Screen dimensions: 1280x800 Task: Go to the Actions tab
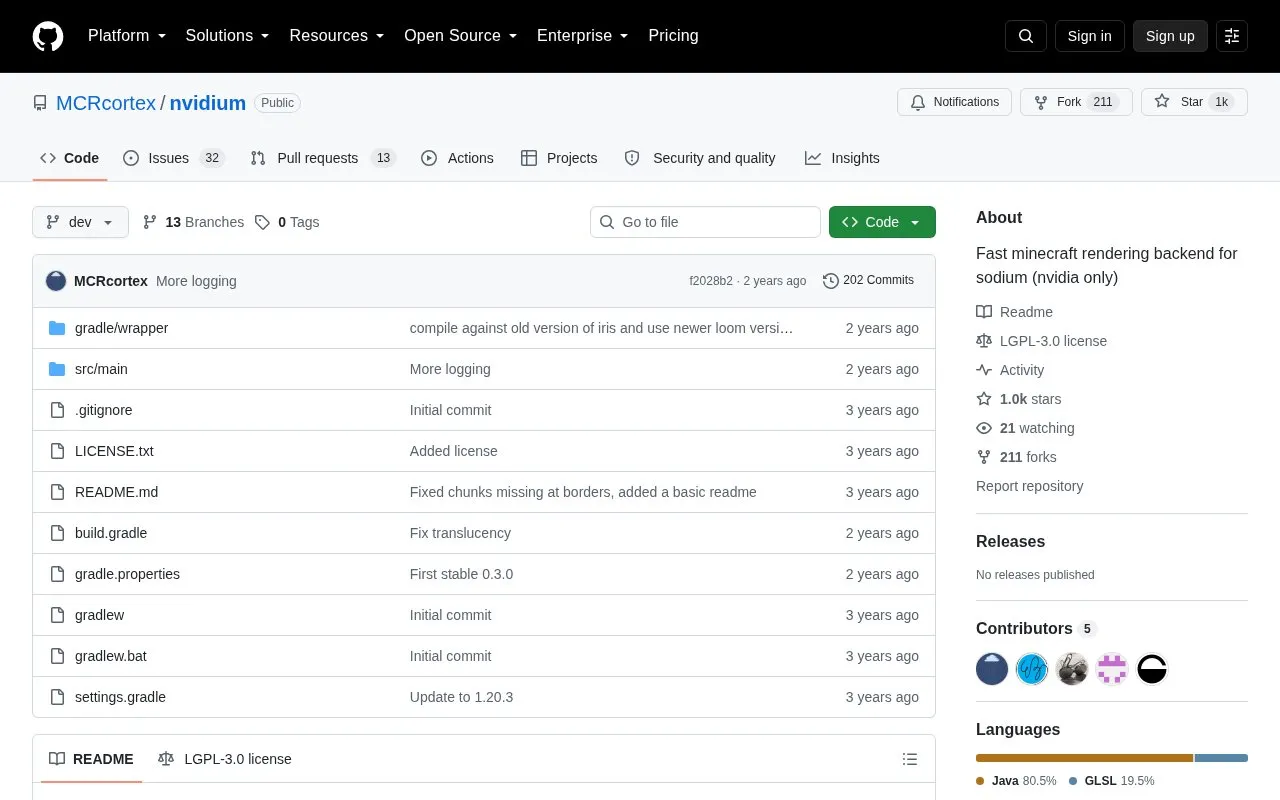click(x=457, y=158)
